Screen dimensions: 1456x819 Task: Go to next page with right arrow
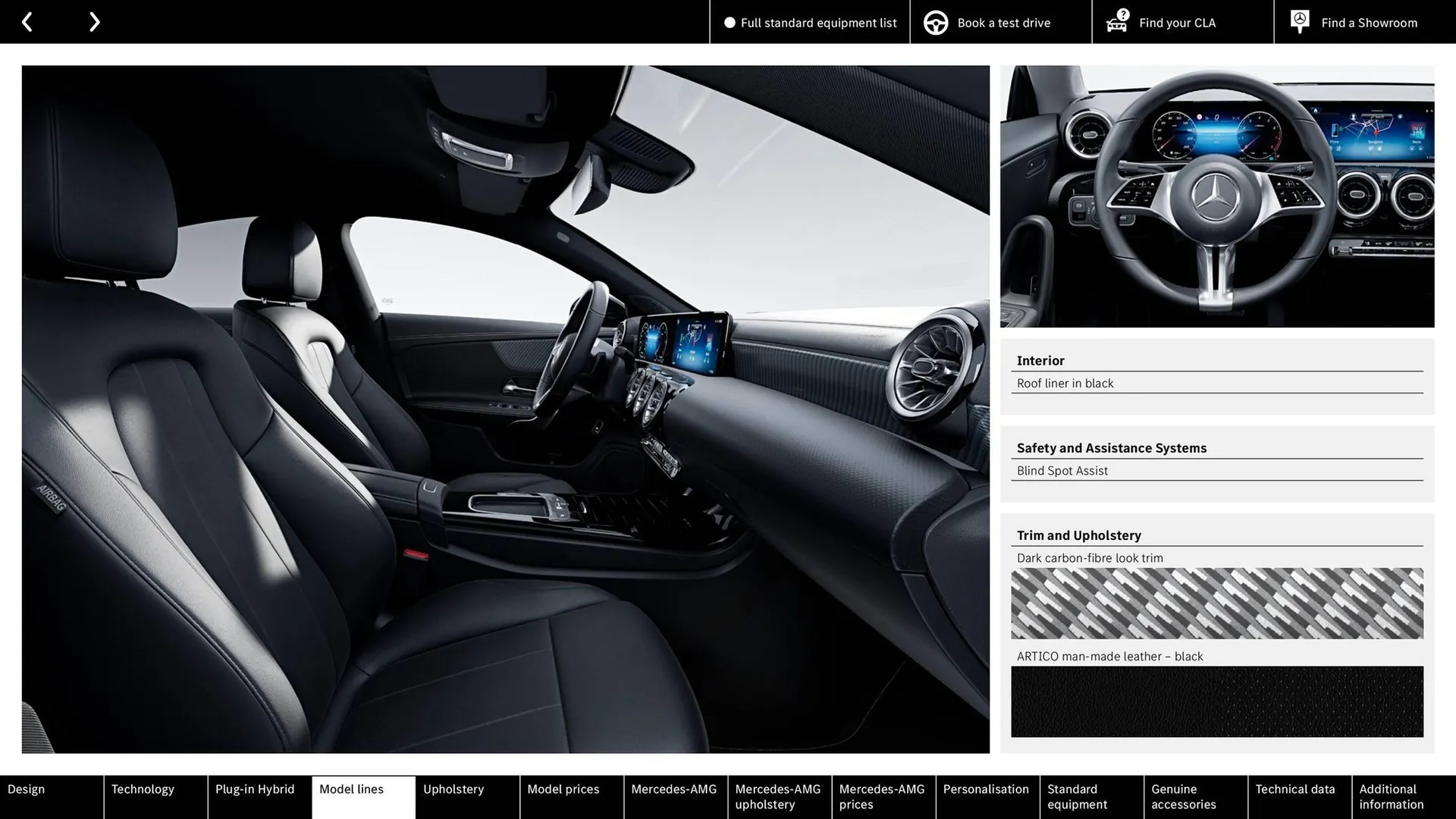point(94,21)
